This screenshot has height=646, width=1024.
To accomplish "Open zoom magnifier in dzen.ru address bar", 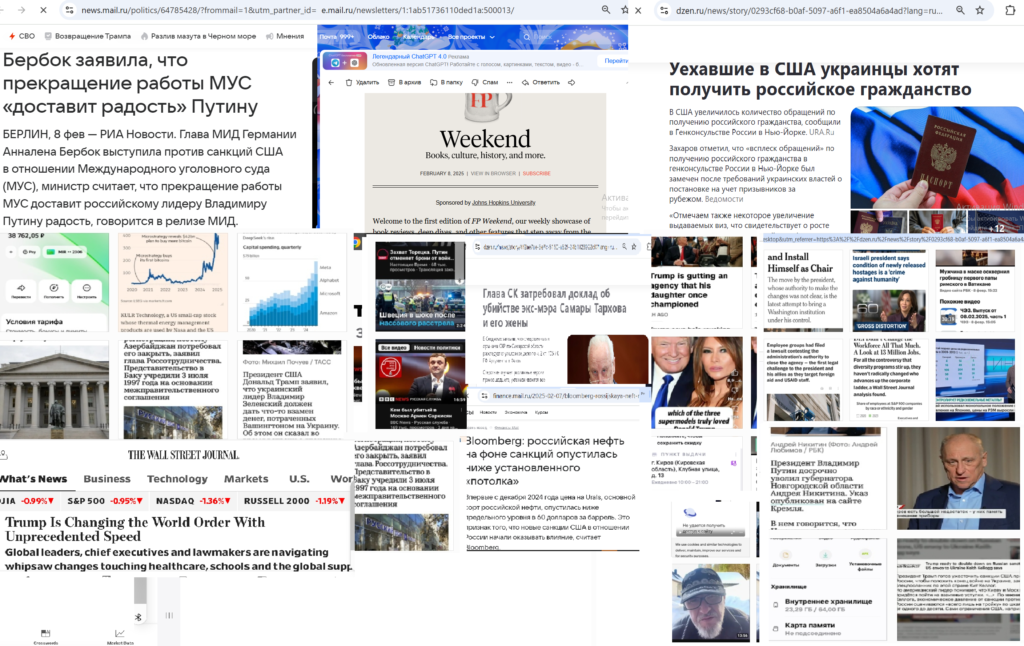I will pyautogui.click(x=961, y=10).
